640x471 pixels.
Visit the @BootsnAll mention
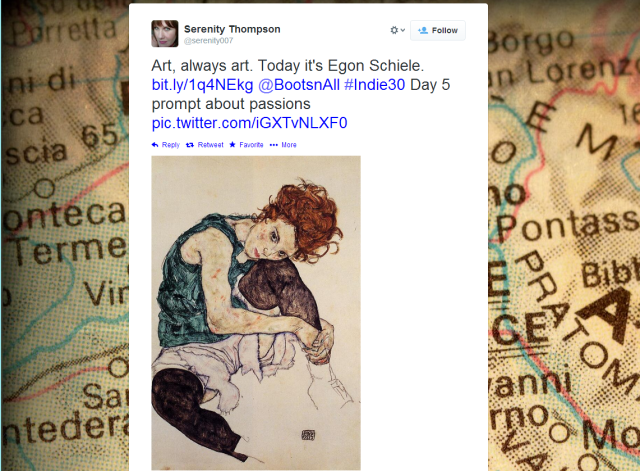click(299, 85)
